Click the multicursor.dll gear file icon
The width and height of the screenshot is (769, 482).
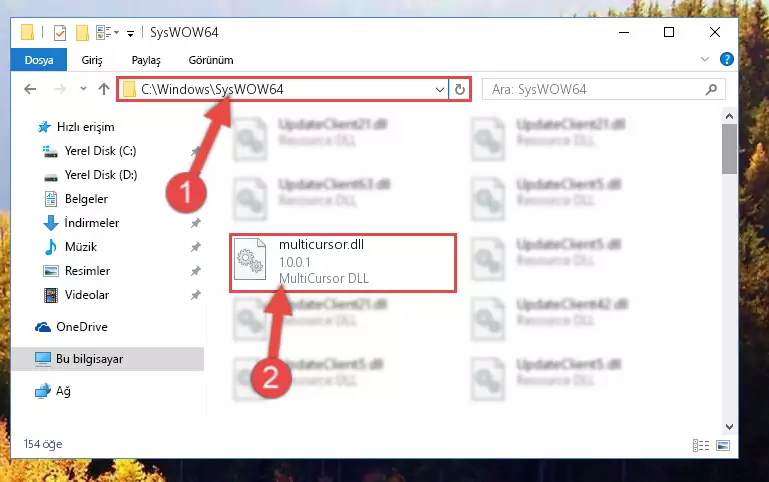tap(250, 260)
